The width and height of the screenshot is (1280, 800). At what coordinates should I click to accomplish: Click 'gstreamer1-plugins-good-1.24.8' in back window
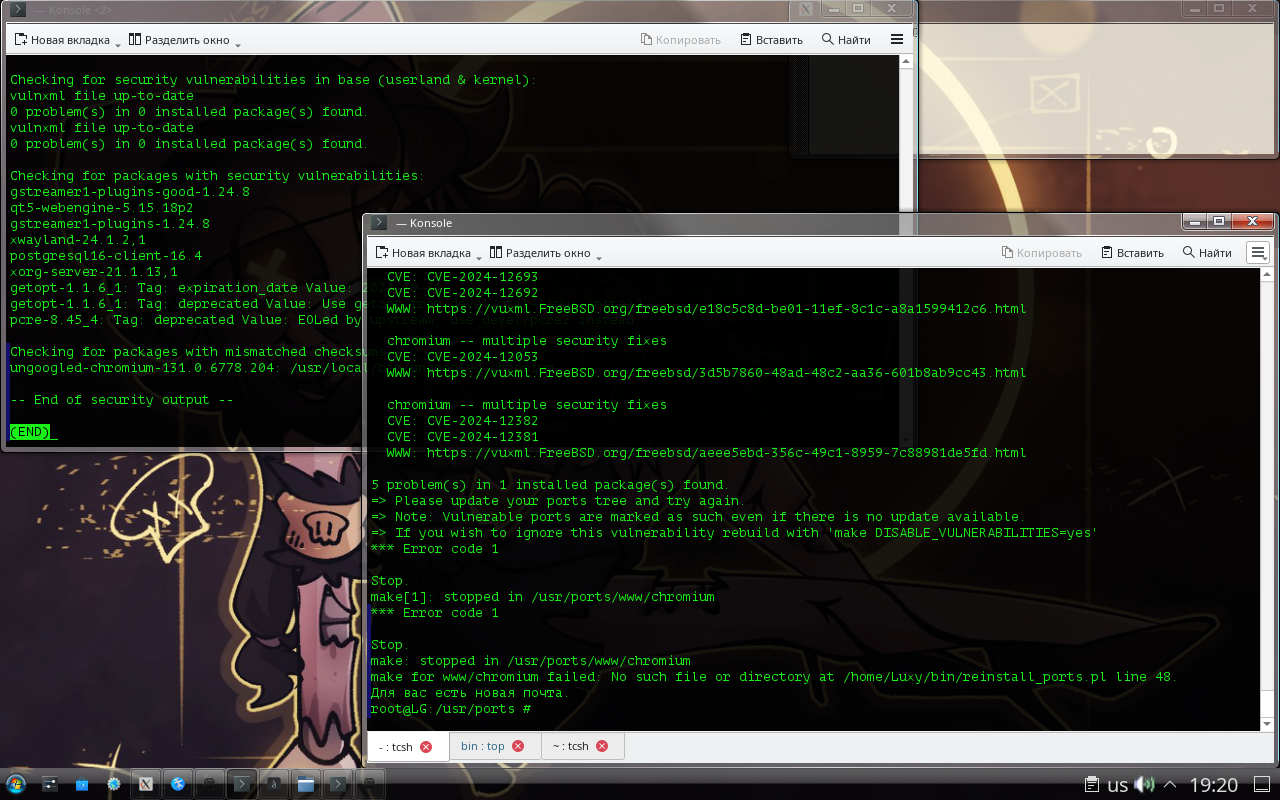130,192
